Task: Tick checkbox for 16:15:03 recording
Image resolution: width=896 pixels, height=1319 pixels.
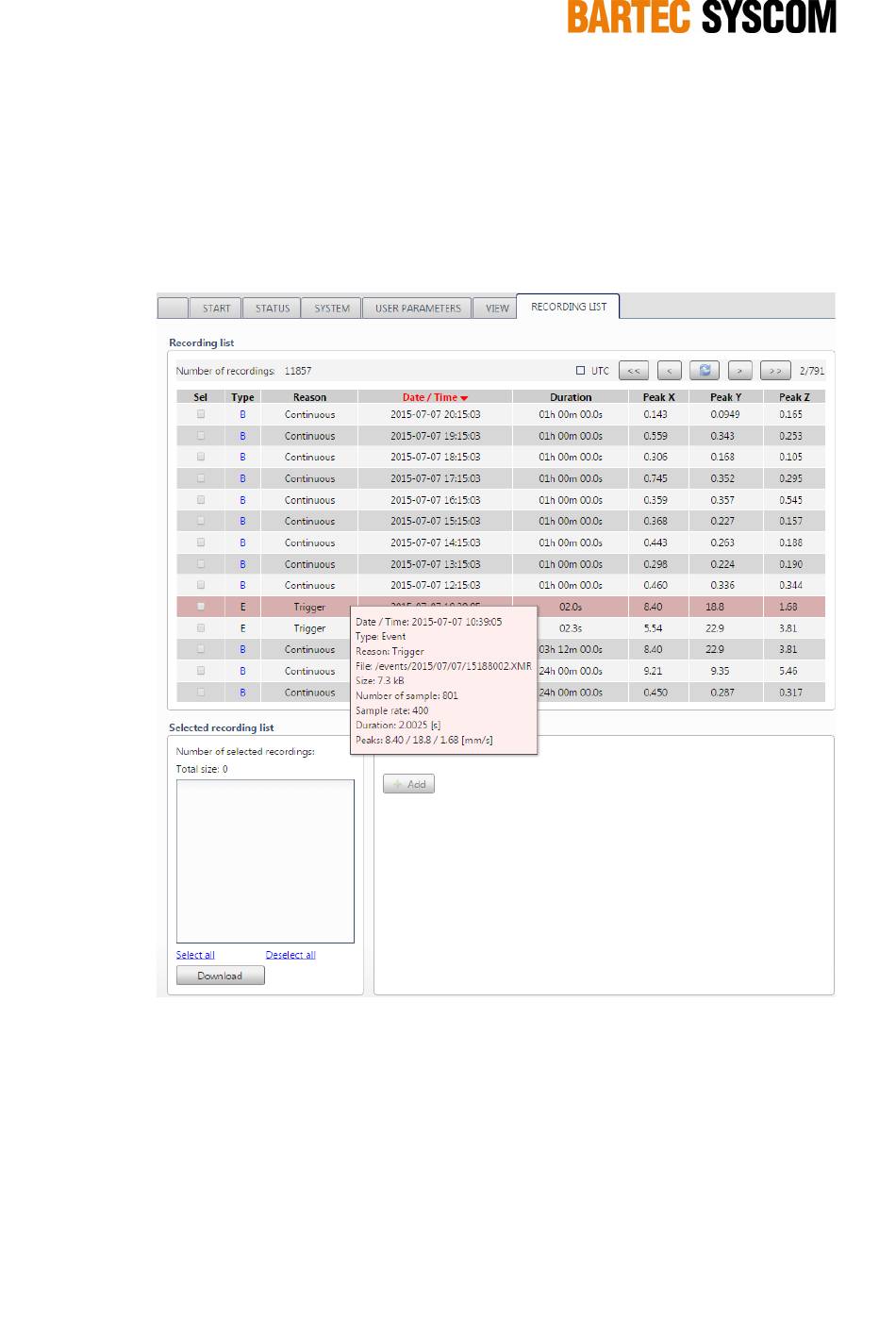Action: click(201, 500)
